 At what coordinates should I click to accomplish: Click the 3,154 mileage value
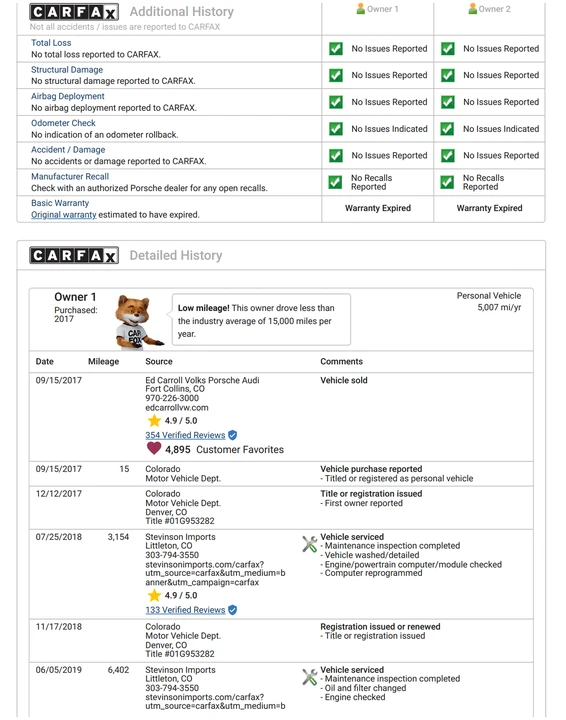pyautogui.click(x=118, y=537)
